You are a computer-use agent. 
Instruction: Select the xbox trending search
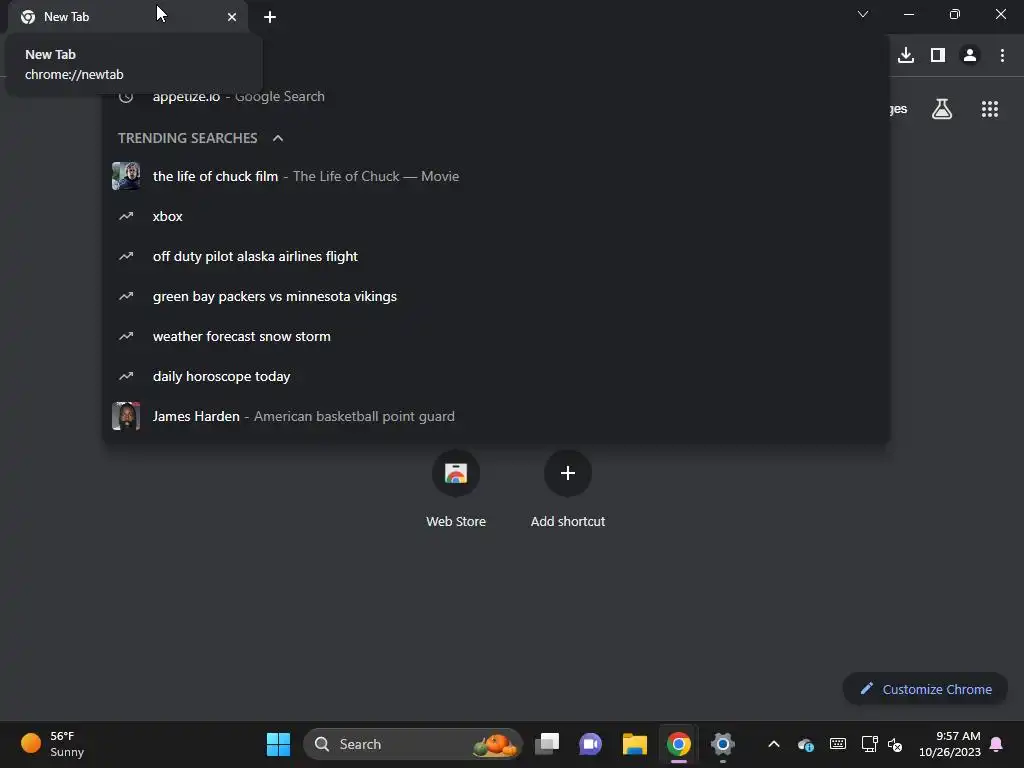click(x=496, y=216)
